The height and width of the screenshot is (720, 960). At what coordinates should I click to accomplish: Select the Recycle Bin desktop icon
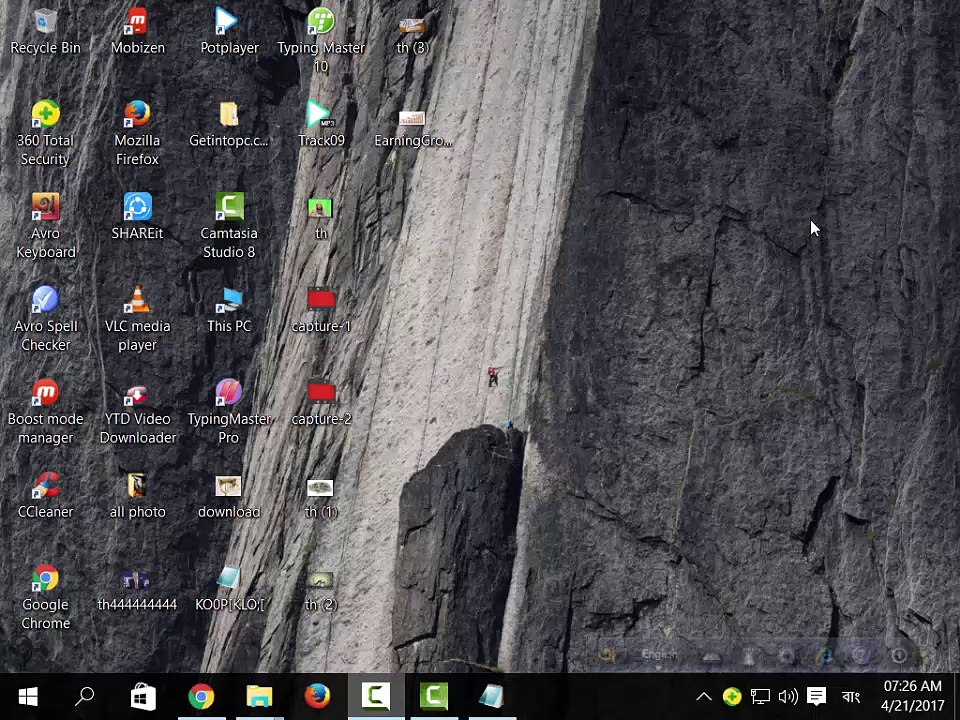45,32
